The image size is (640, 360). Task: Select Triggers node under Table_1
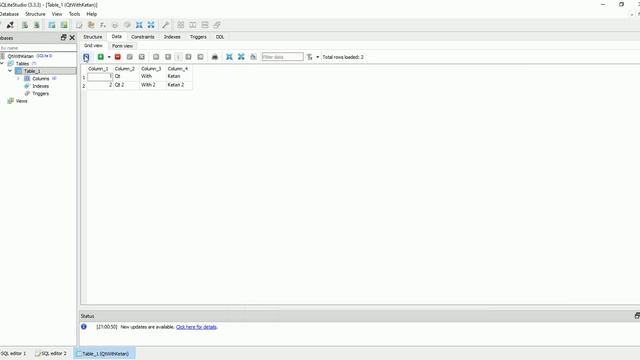coord(40,93)
